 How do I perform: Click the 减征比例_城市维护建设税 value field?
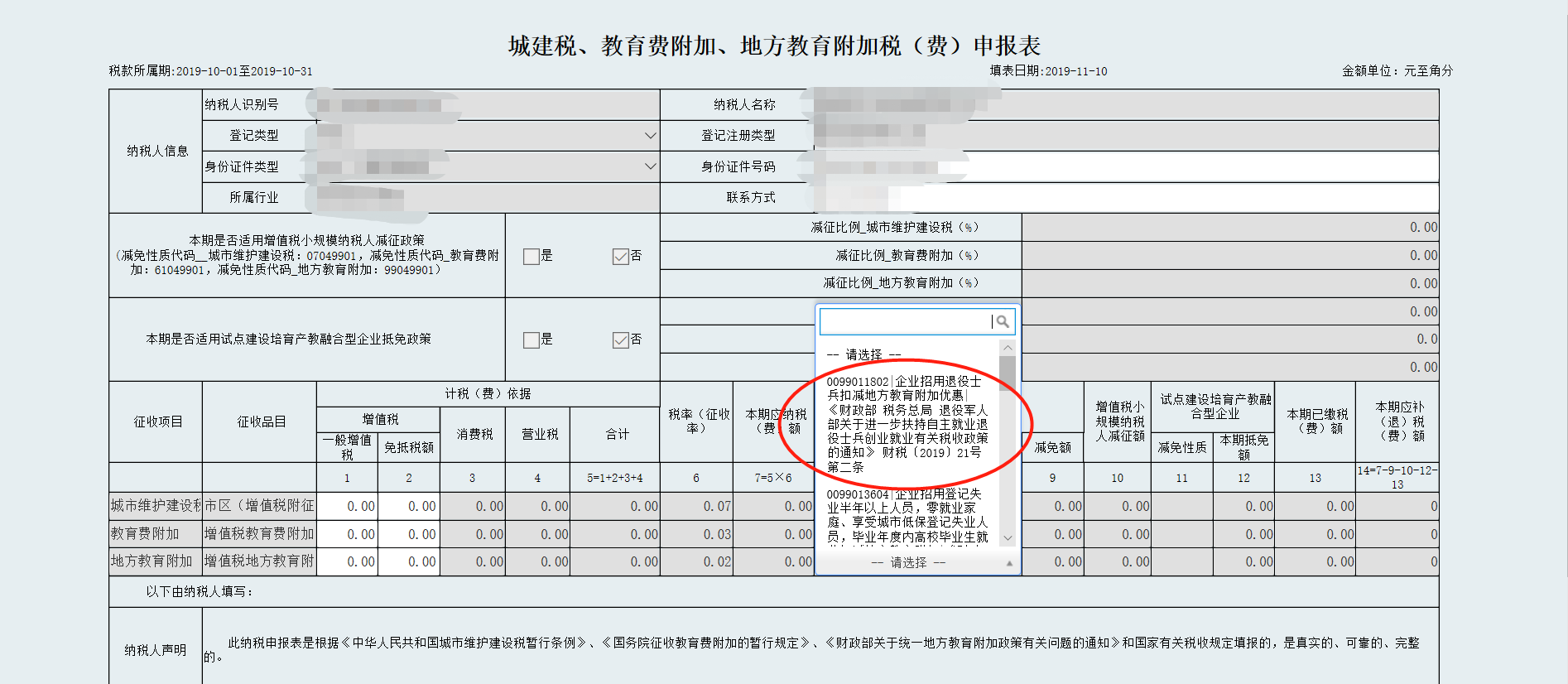[1230, 228]
